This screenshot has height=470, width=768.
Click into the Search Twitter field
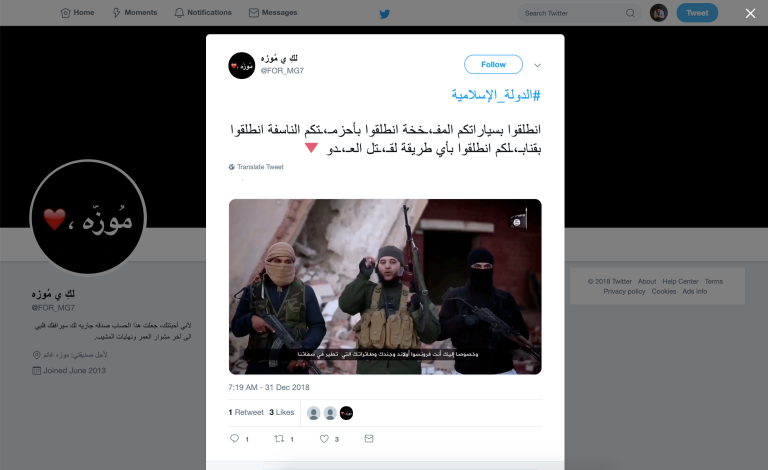[573, 13]
